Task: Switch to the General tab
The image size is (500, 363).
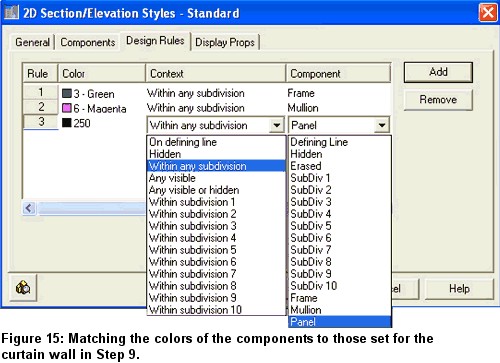Action: click(x=32, y=42)
